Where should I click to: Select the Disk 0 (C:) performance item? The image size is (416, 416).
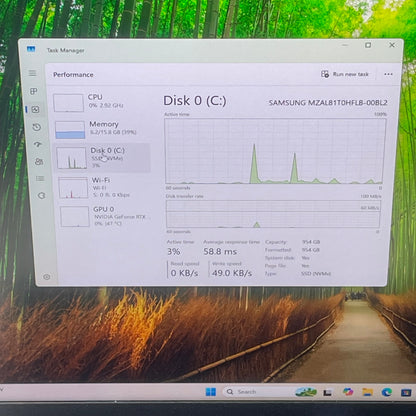click(103, 158)
